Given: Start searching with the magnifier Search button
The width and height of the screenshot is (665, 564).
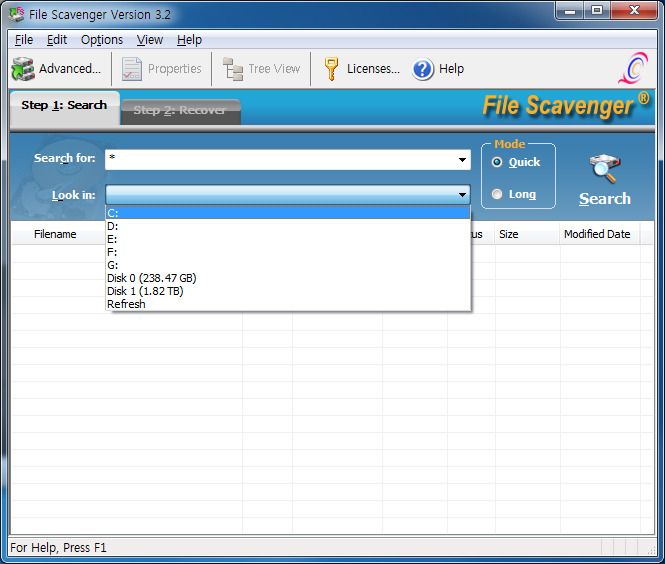Looking at the screenshot, I should pos(605,181).
